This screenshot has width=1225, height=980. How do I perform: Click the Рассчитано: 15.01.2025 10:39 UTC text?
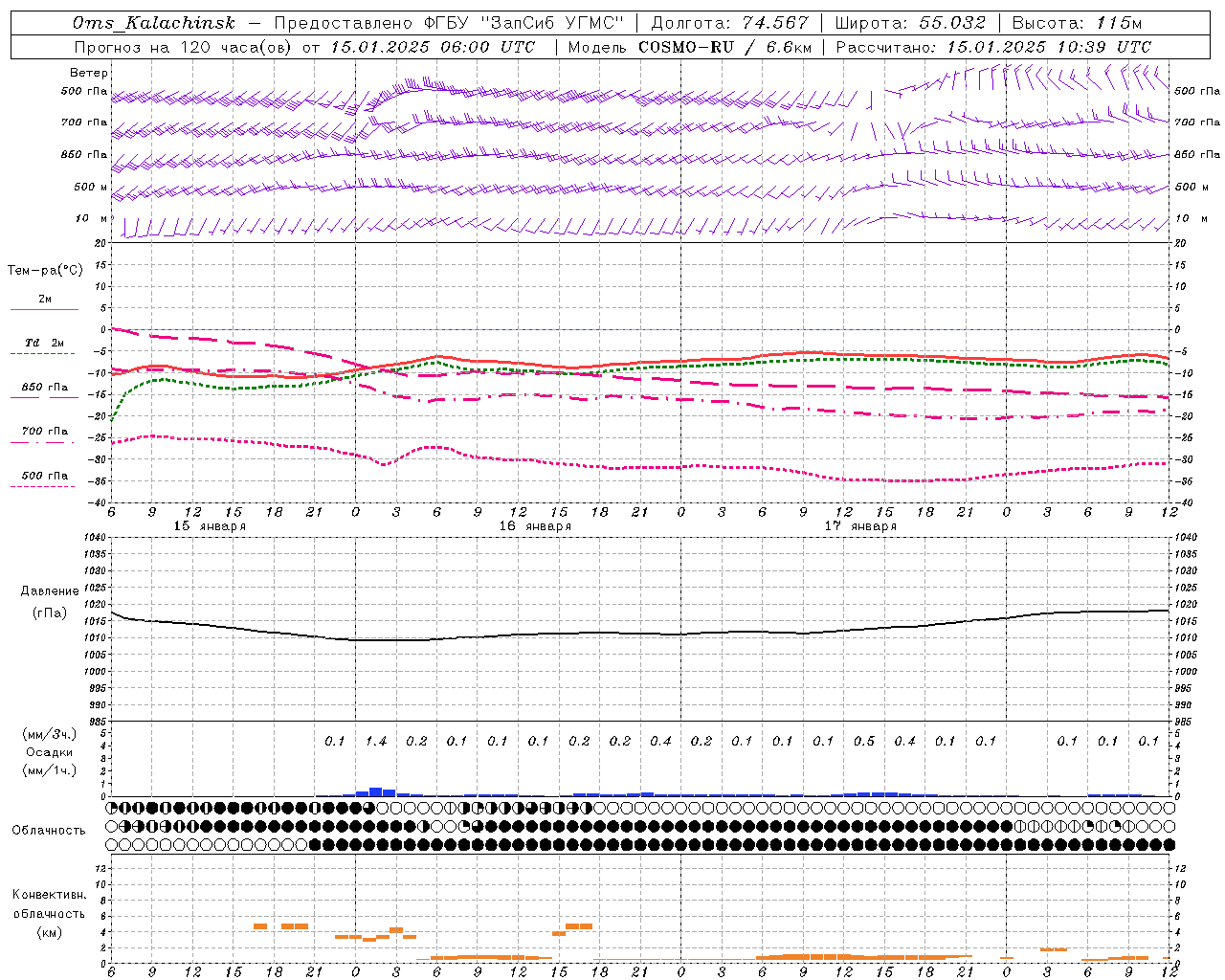993,47
